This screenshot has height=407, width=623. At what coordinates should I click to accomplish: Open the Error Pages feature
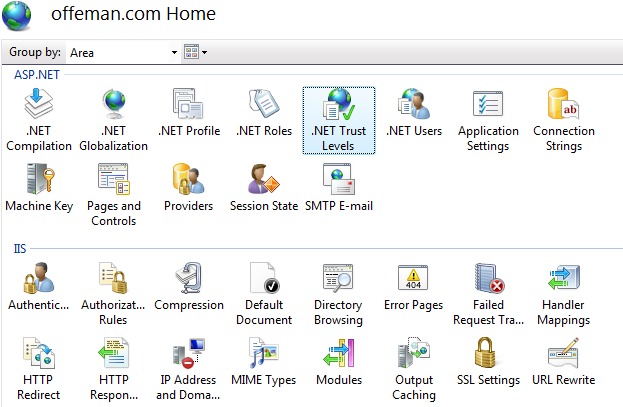414,287
